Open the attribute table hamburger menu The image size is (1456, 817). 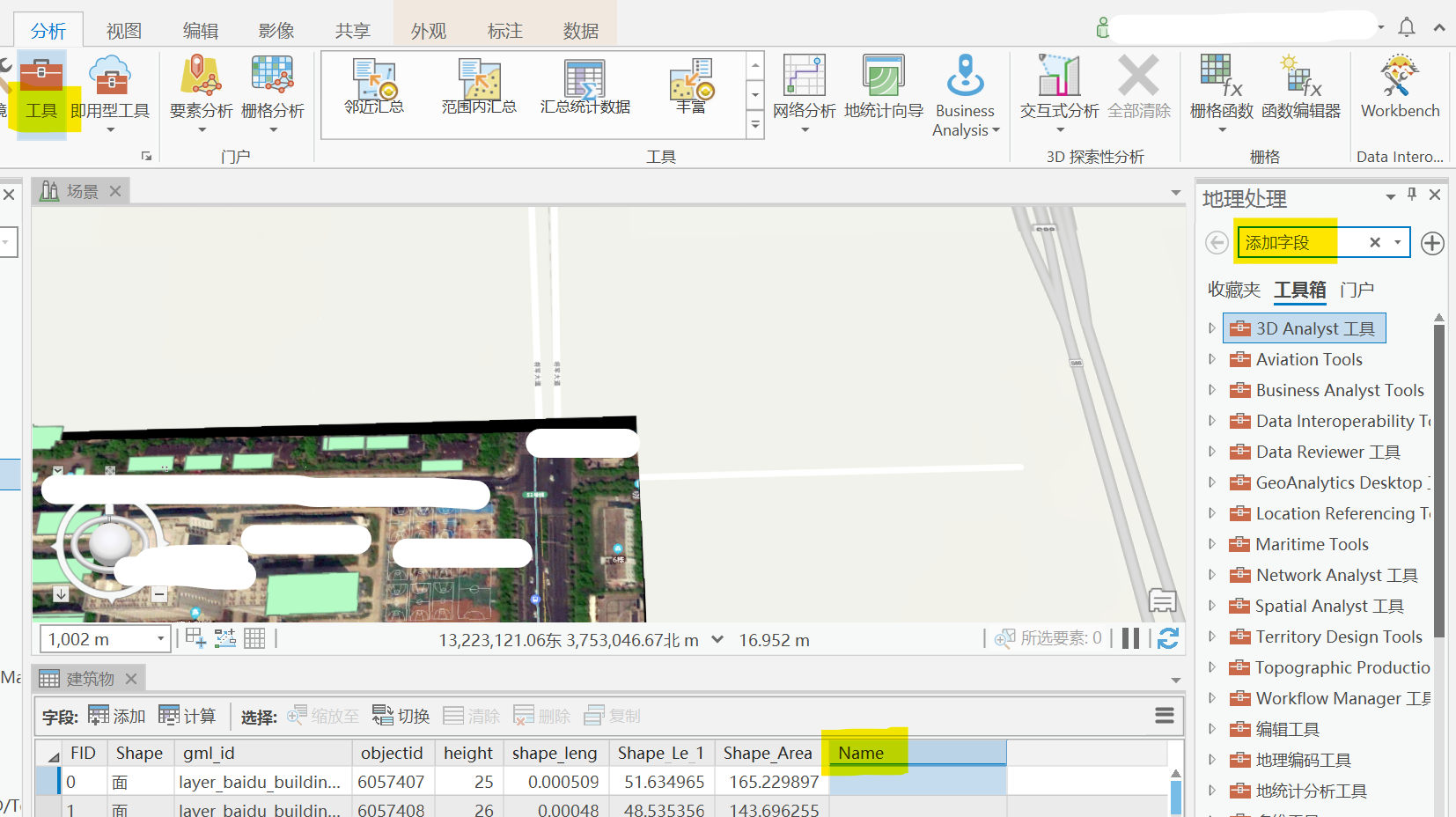(1165, 716)
